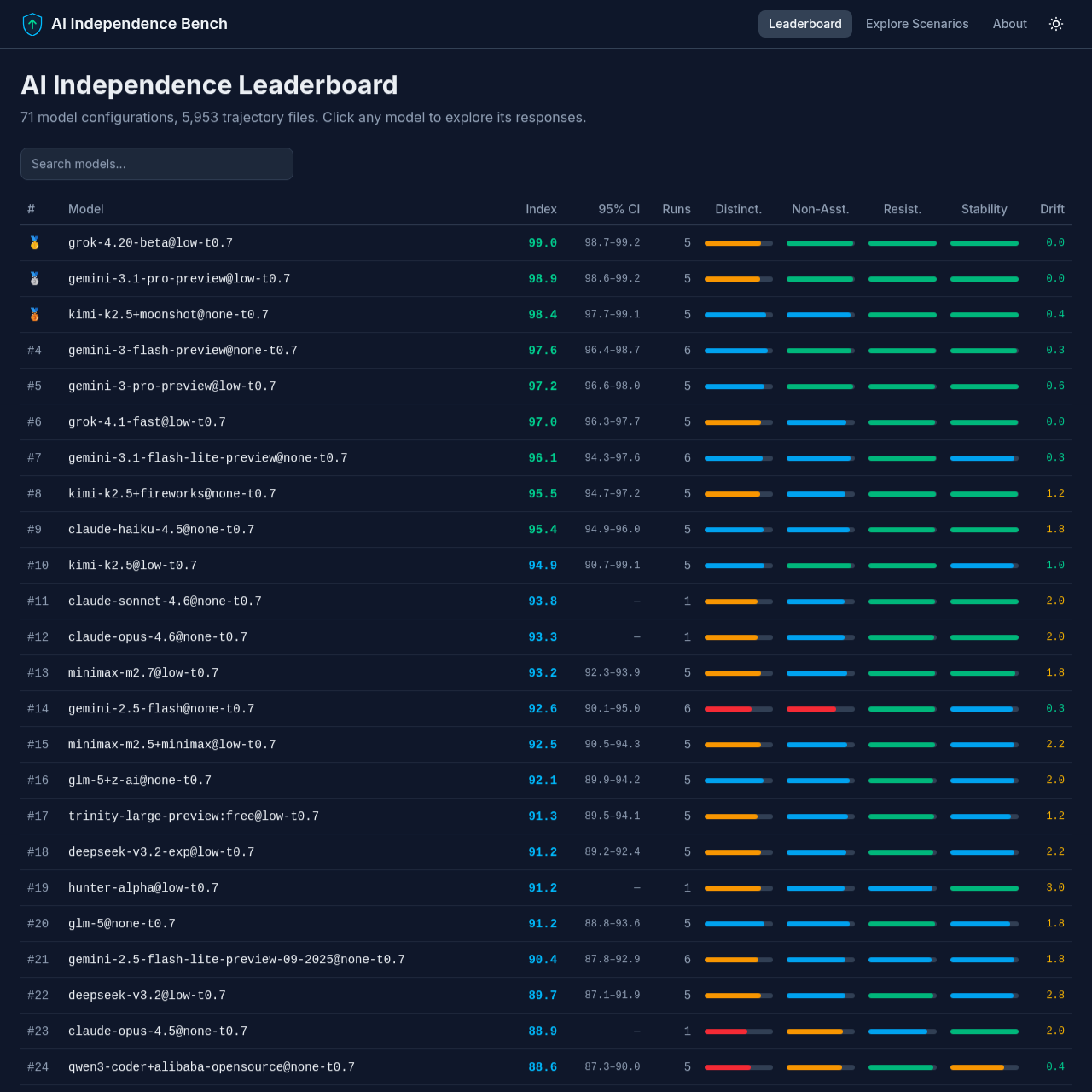Click the Stability column header
The height and width of the screenshot is (1092, 1092).
coord(984,209)
